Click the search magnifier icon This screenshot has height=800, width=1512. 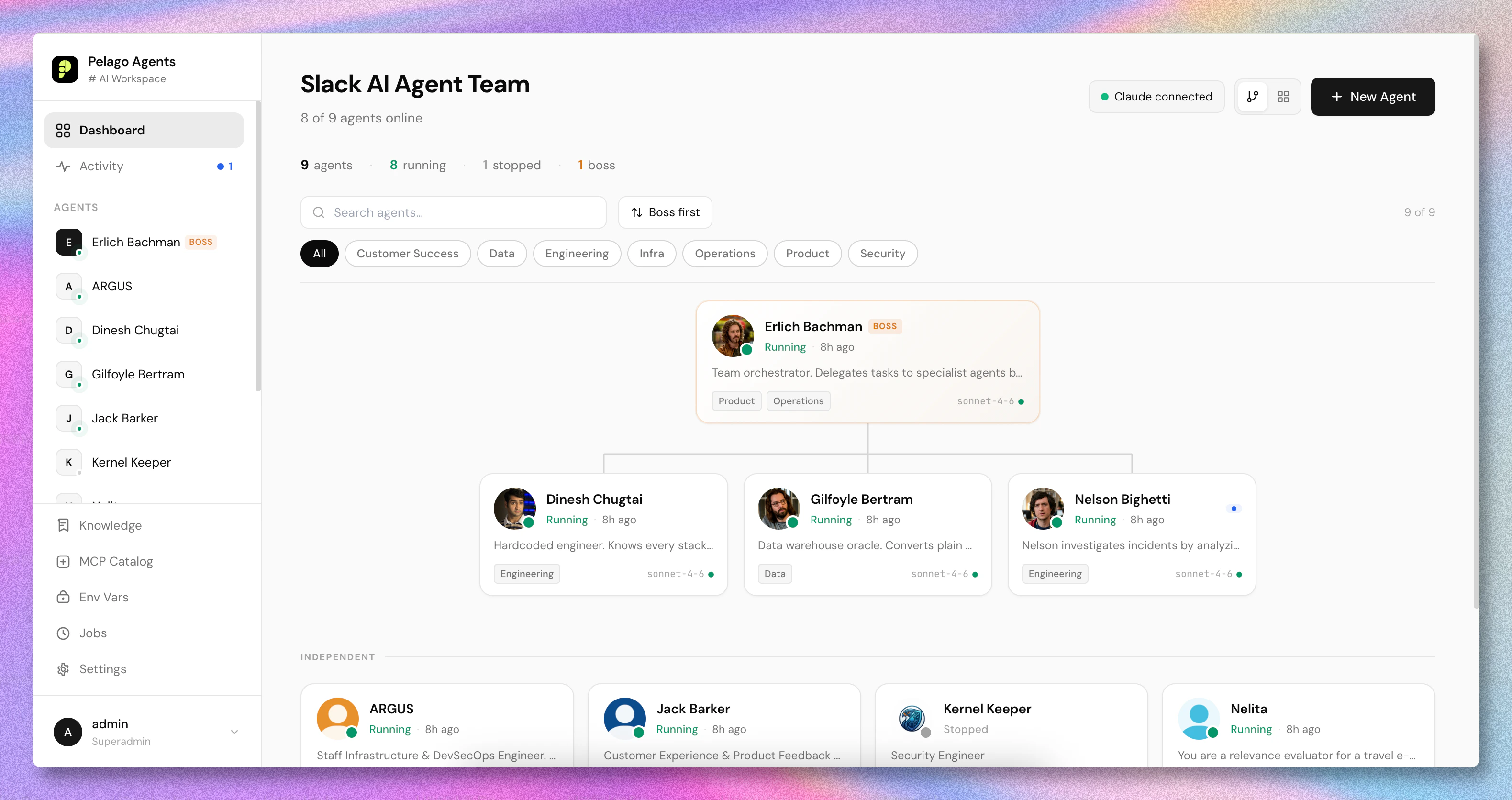319,212
